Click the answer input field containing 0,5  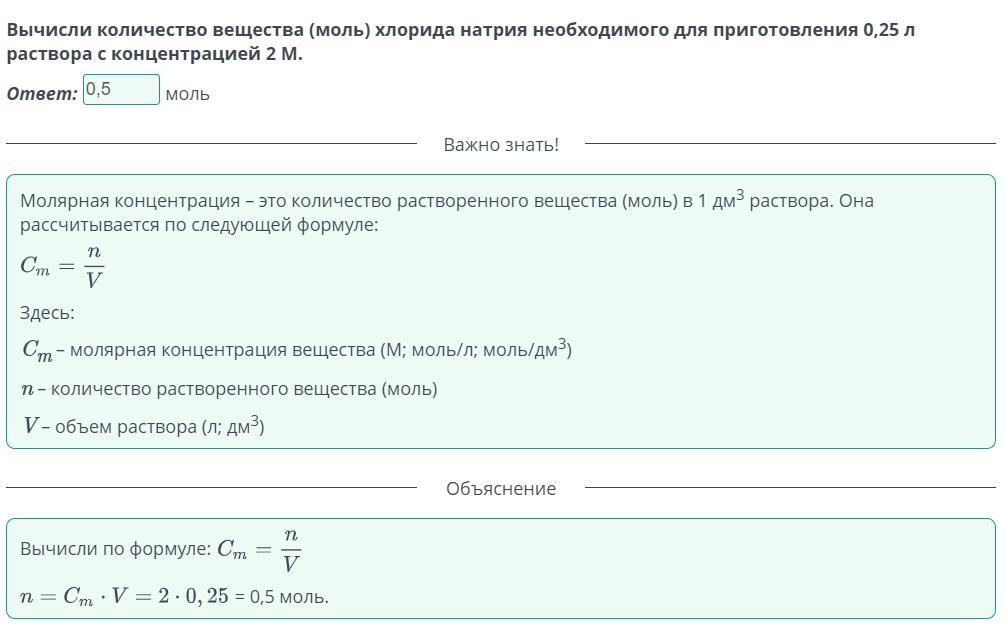(x=121, y=90)
